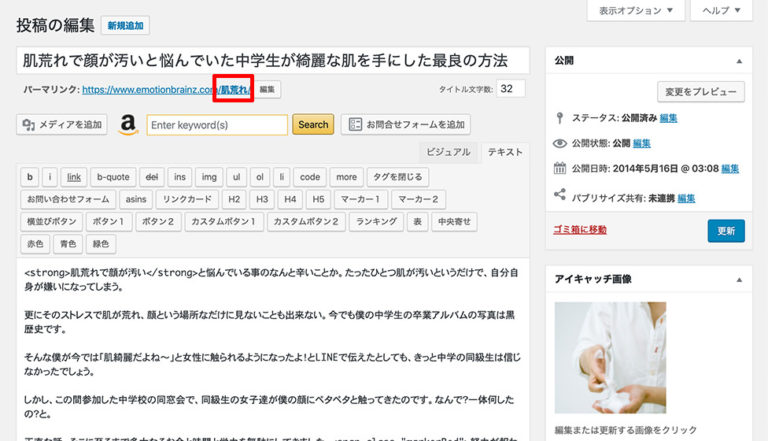Open ヘルプ dropdown

pos(721,11)
